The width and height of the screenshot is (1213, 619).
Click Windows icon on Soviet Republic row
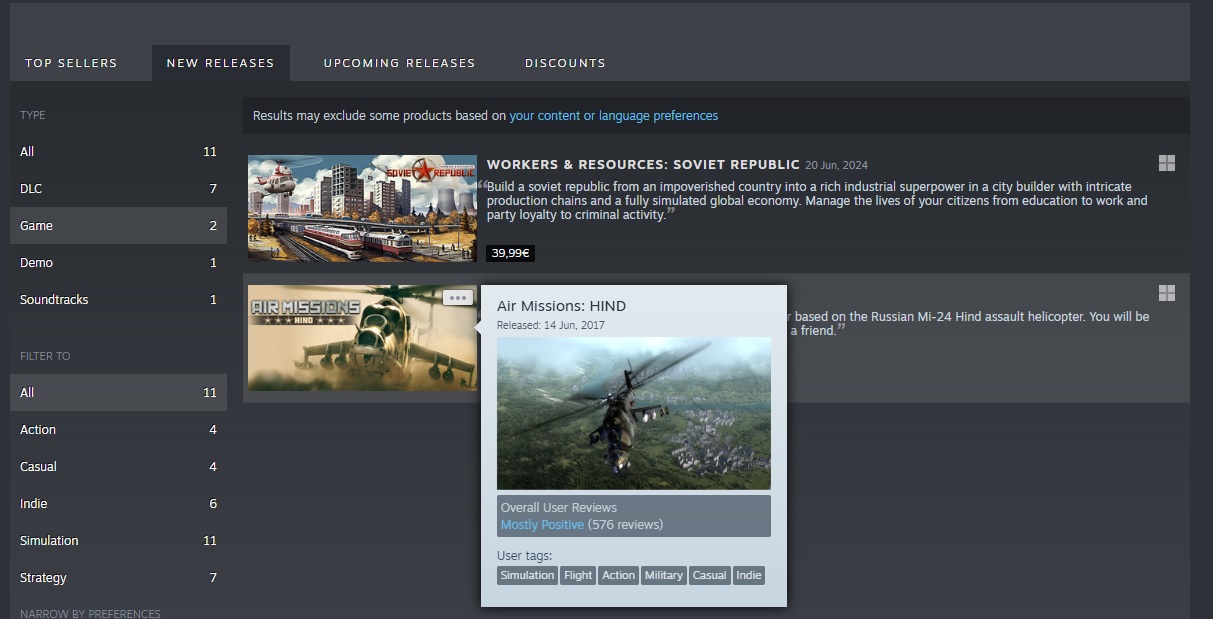(x=1166, y=163)
